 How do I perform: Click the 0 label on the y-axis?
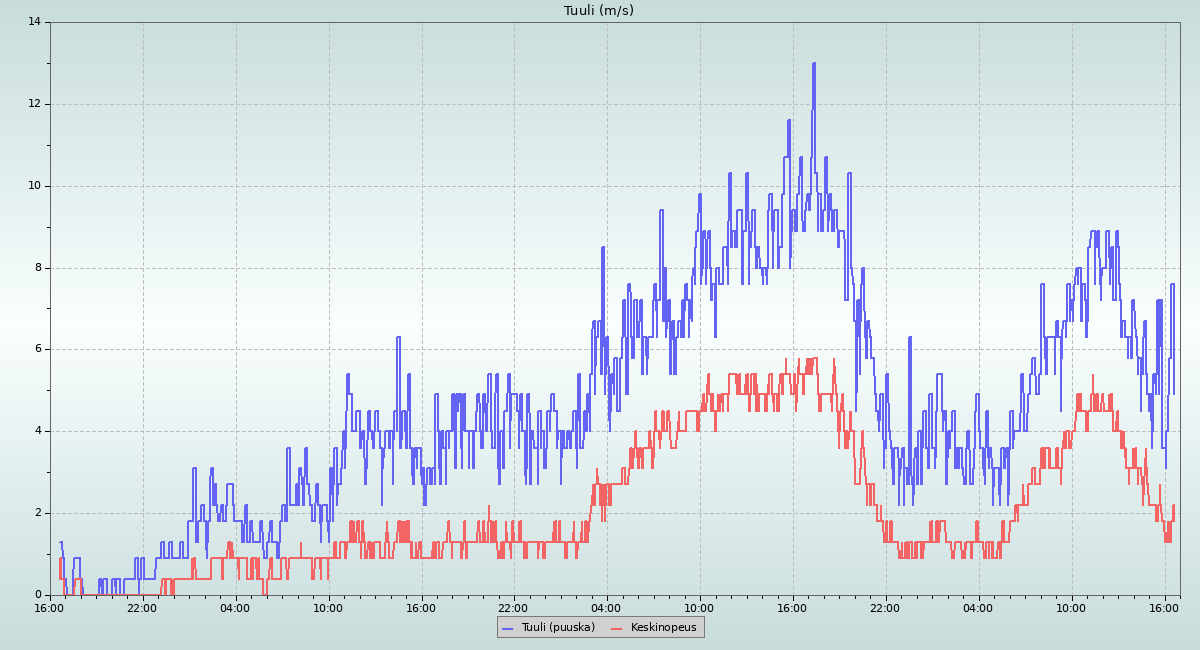(x=38, y=595)
